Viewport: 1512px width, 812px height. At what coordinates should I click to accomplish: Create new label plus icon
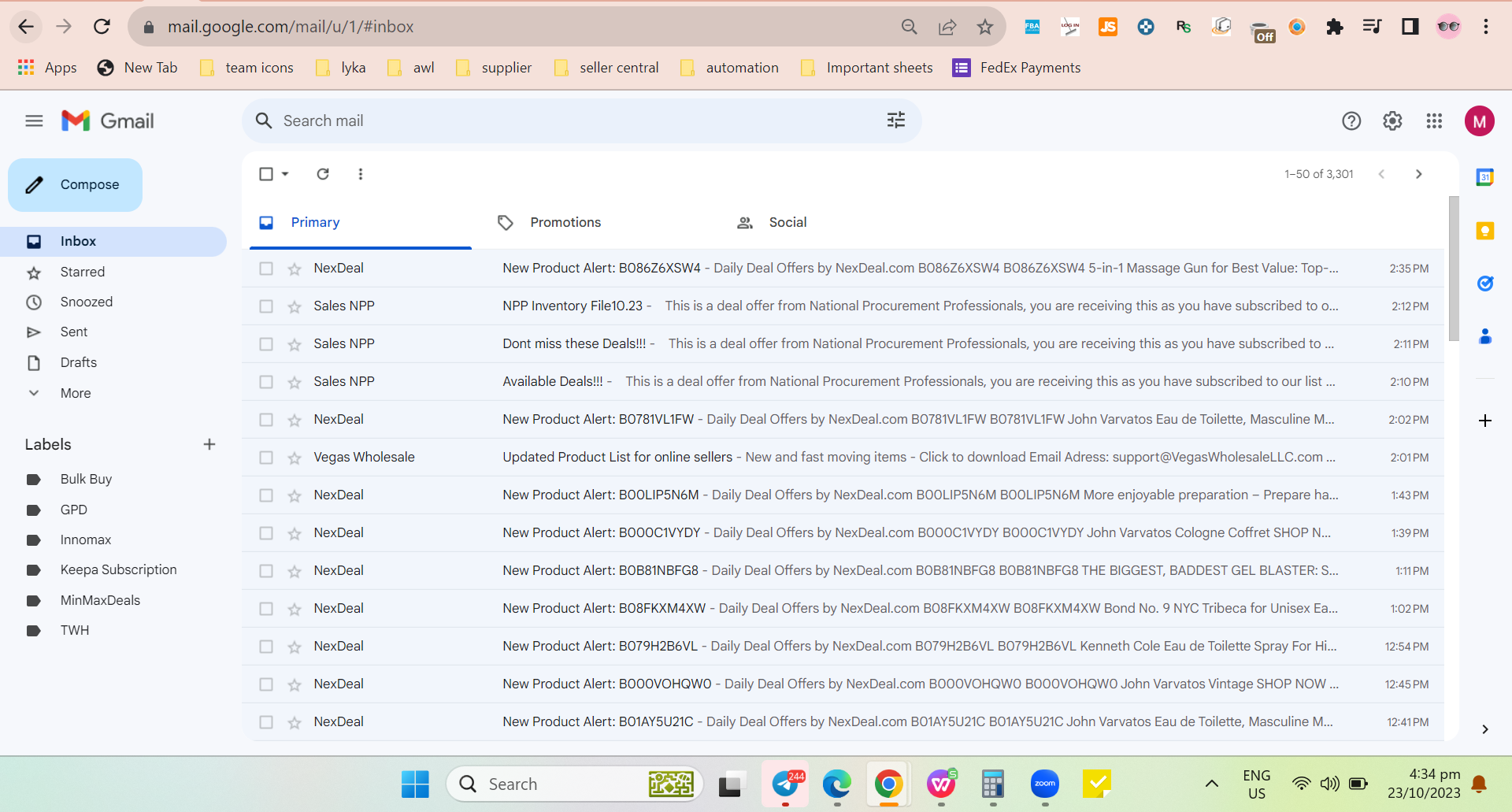[x=209, y=444]
